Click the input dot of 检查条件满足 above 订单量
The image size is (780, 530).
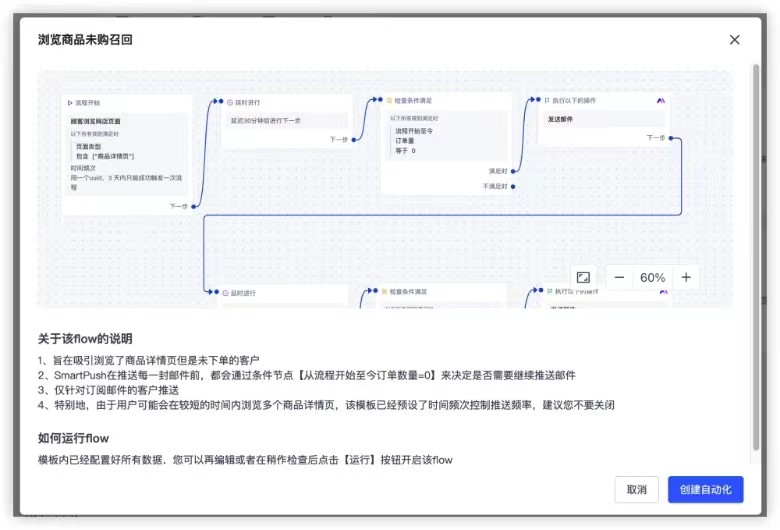pos(381,100)
